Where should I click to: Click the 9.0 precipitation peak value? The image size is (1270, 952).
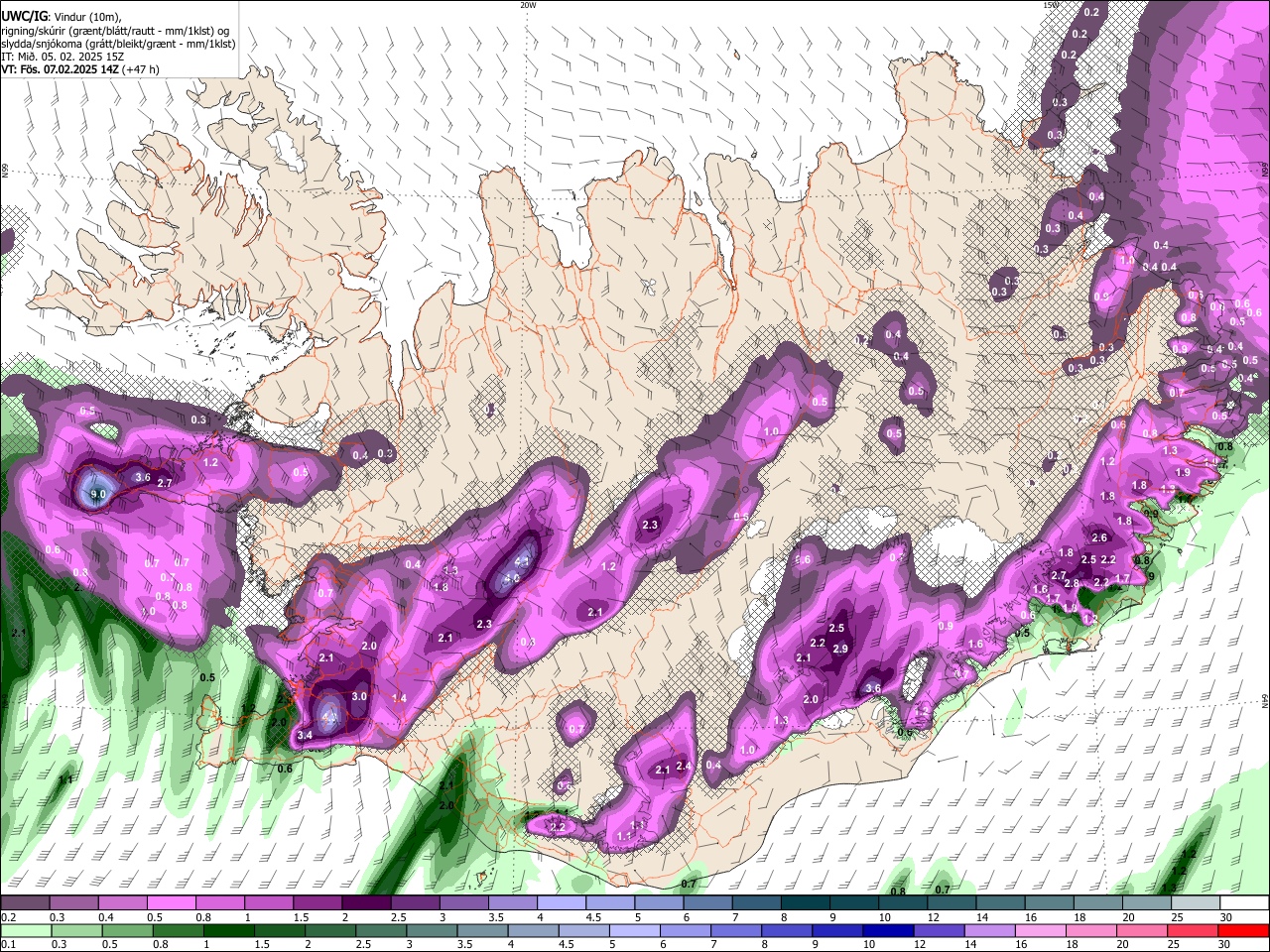pyautogui.click(x=97, y=494)
